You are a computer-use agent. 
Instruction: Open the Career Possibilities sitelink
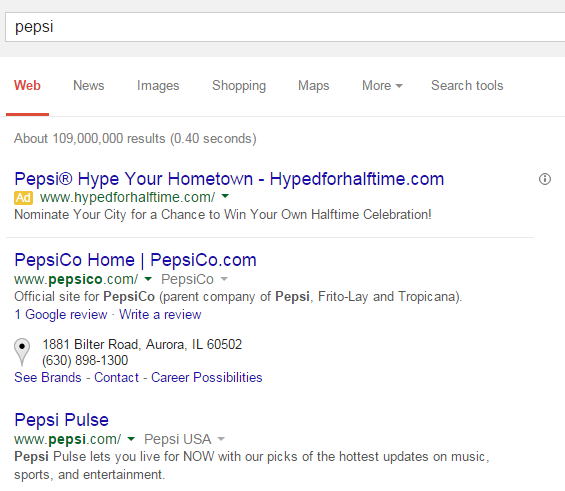[206, 378]
